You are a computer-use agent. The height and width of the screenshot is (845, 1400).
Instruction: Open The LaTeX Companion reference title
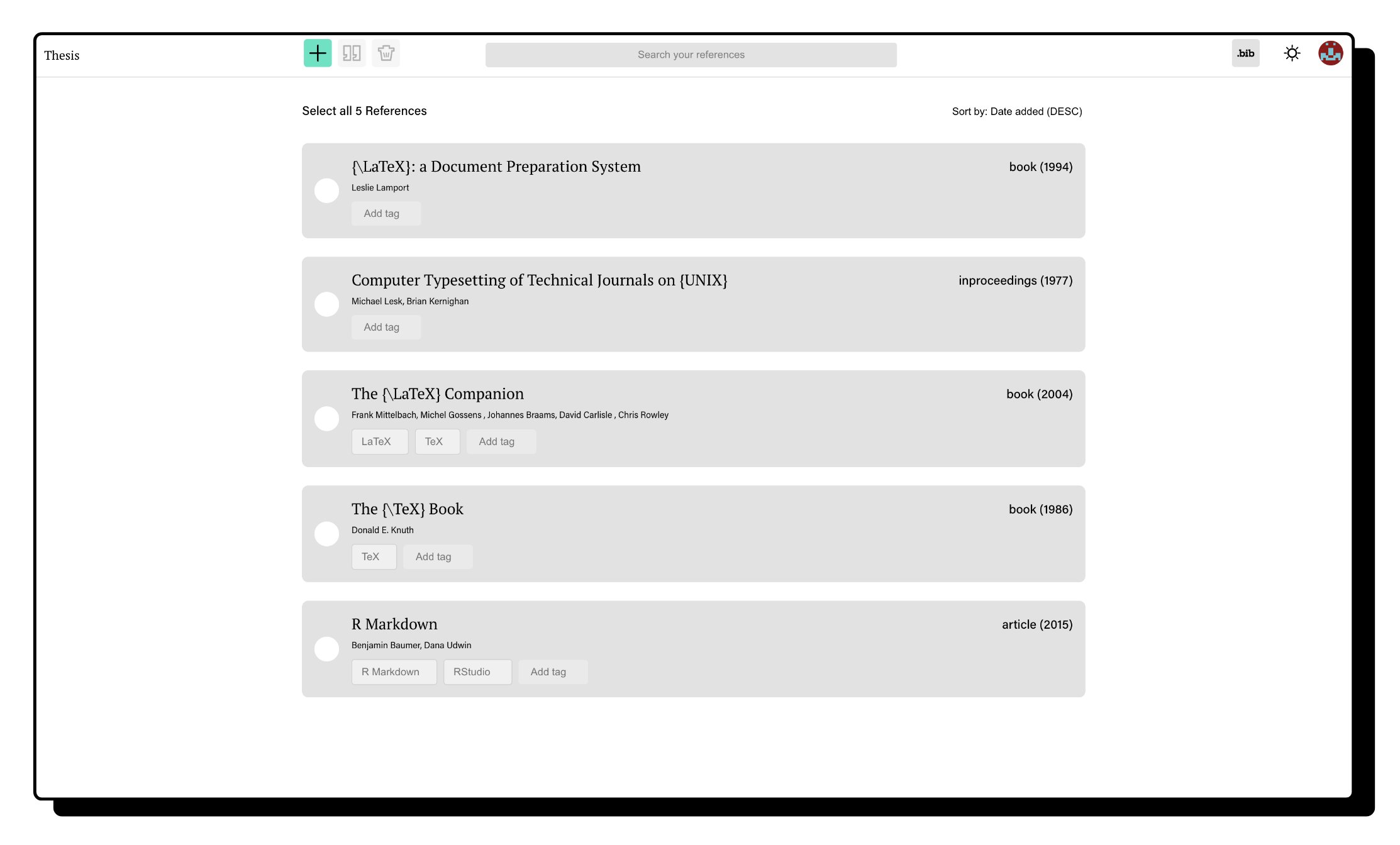coord(437,394)
